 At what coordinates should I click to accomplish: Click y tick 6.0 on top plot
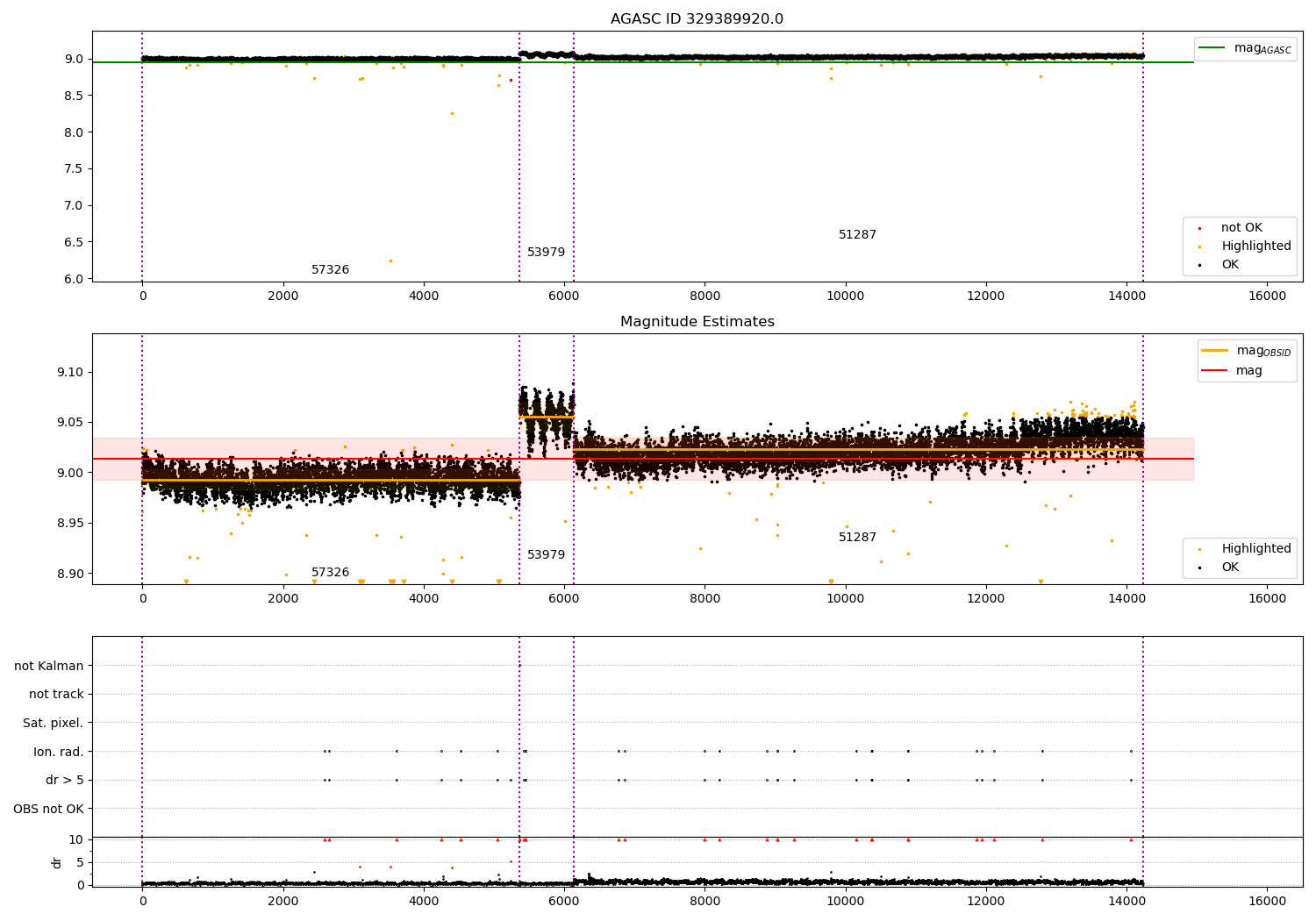(74, 280)
